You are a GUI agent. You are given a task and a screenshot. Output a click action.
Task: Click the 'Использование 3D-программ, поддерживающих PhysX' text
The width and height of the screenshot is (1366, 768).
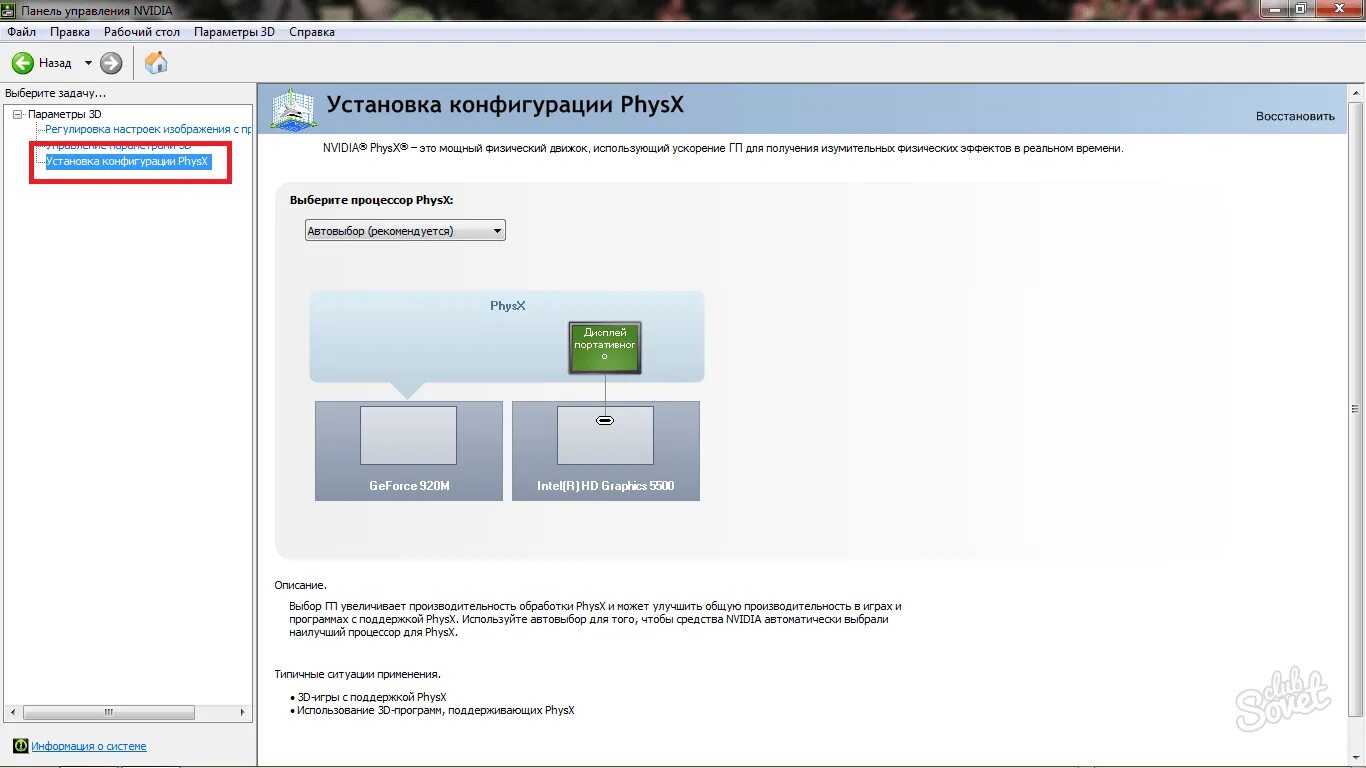point(436,711)
